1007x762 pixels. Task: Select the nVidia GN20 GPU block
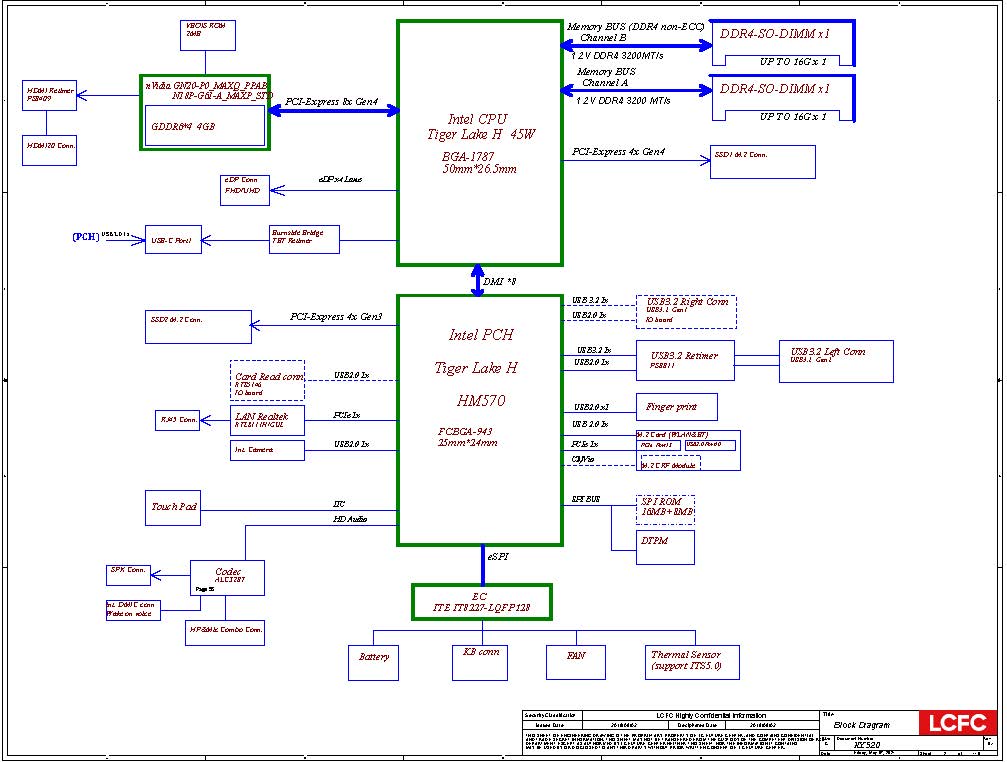coord(205,112)
